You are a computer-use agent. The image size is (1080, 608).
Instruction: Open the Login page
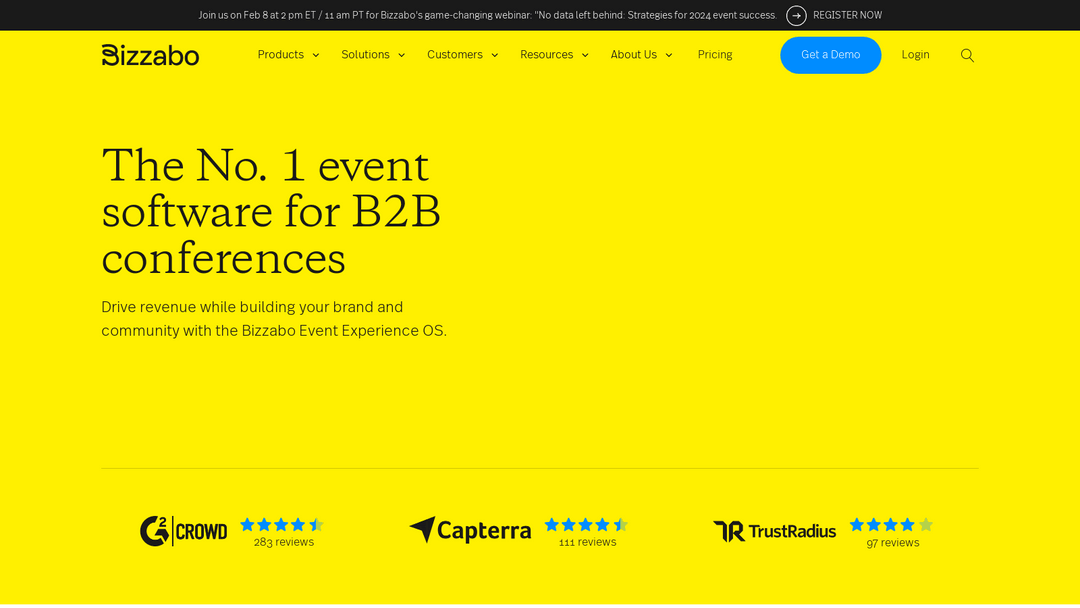click(x=915, y=55)
